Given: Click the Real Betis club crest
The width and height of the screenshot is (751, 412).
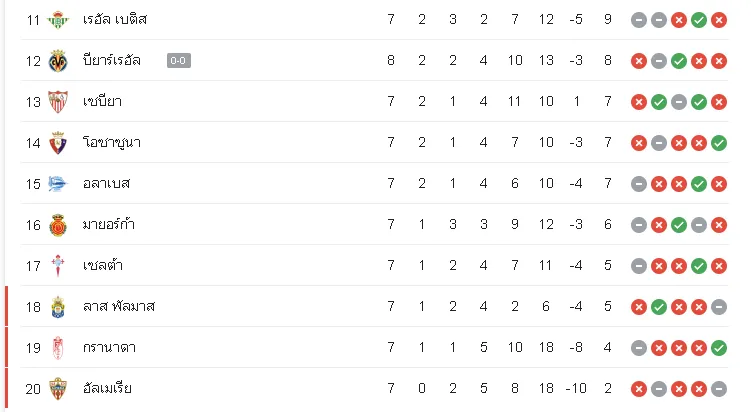Looking at the screenshot, I should point(58,20).
